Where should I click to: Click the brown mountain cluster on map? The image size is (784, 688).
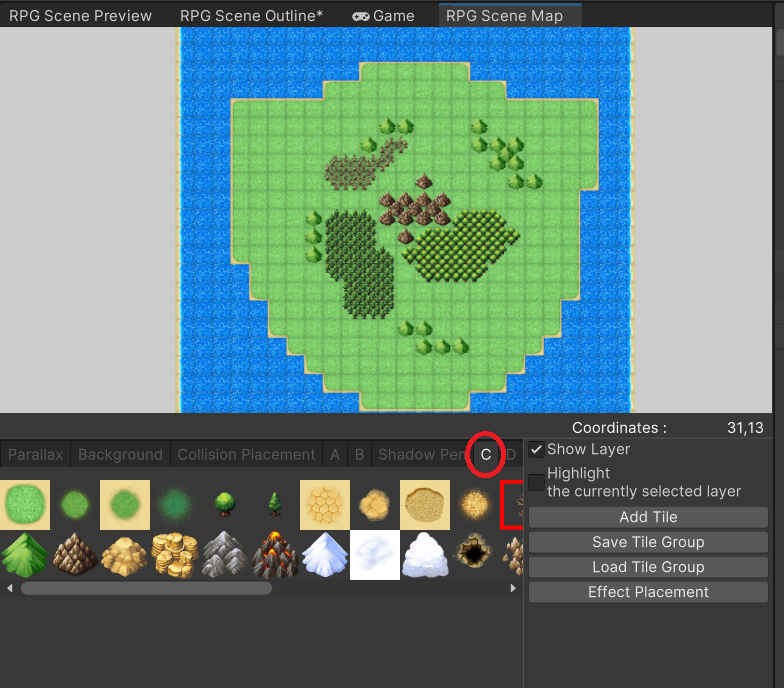coord(414,208)
